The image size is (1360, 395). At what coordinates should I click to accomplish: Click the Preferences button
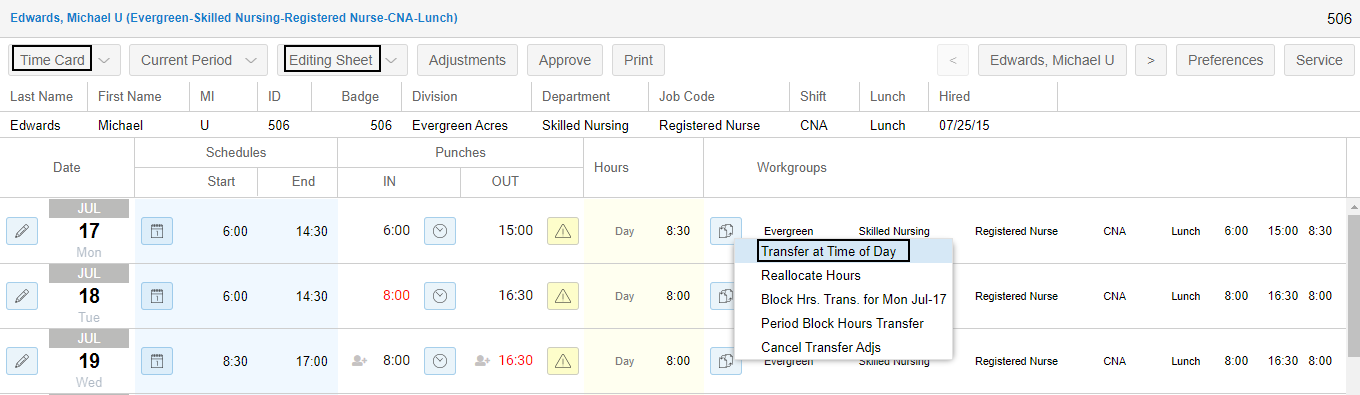coord(1226,60)
